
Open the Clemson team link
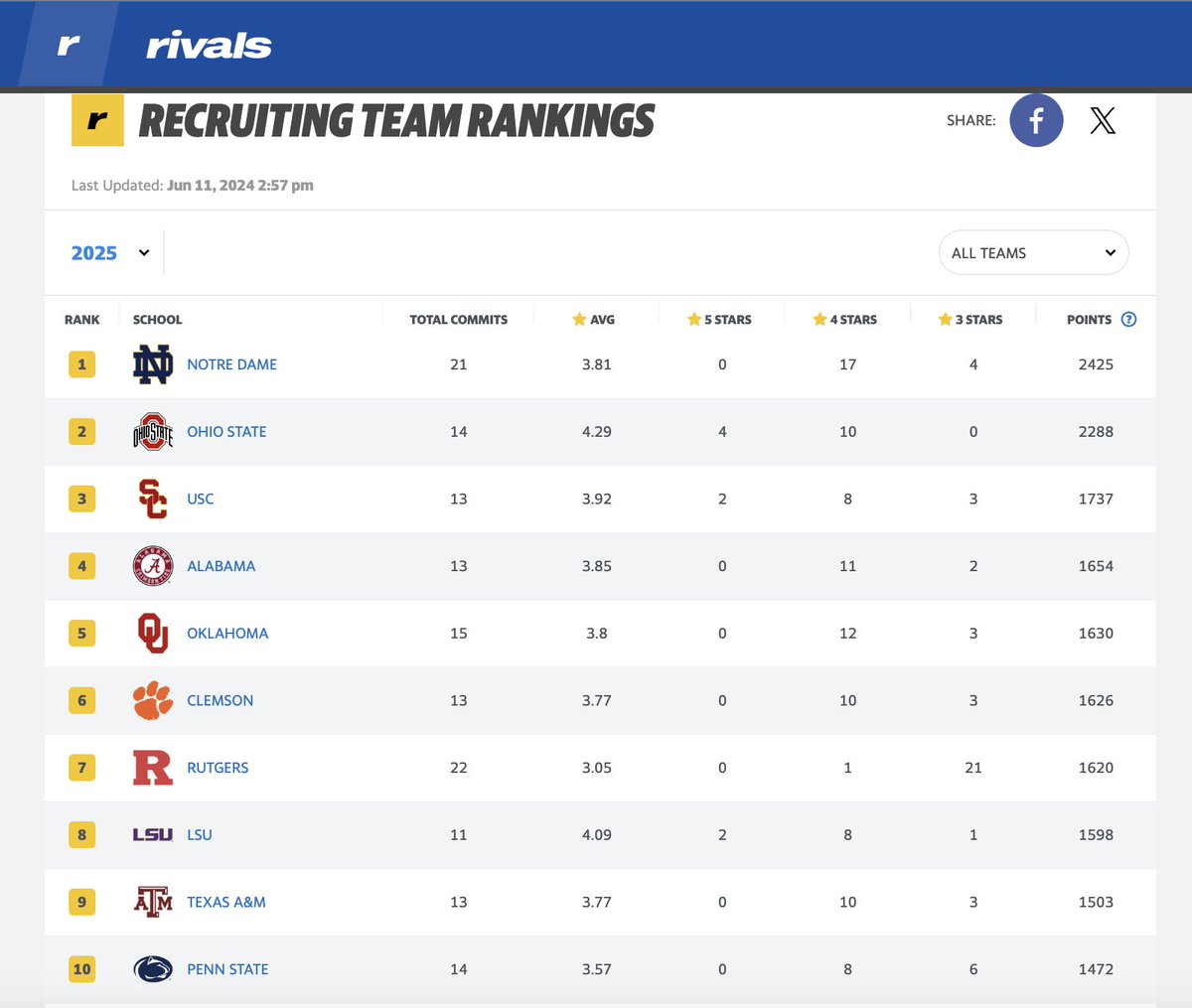[221, 700]
